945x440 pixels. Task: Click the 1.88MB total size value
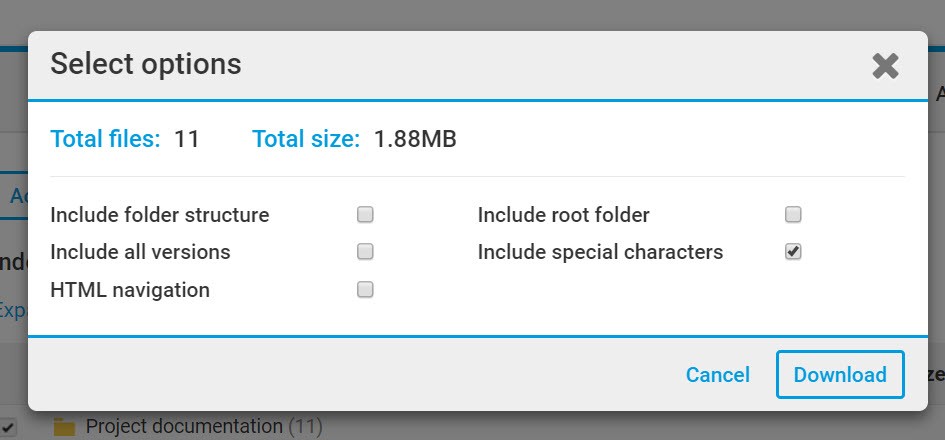(415, 139)
